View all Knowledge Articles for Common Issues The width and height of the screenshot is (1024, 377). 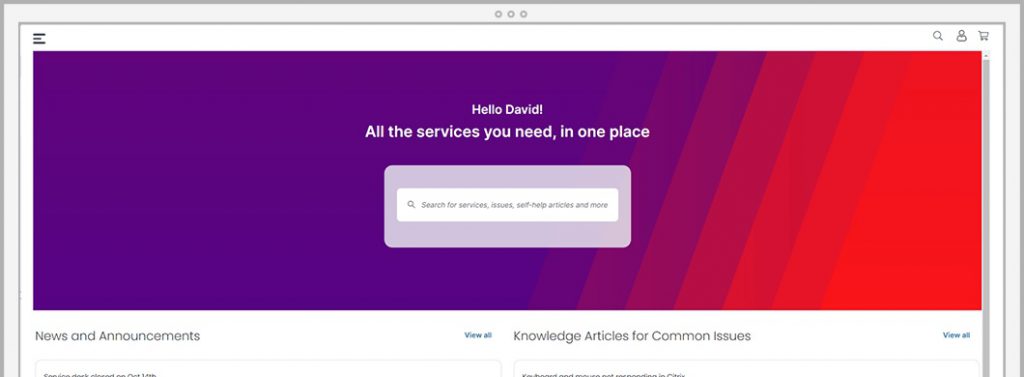[956, 335]
